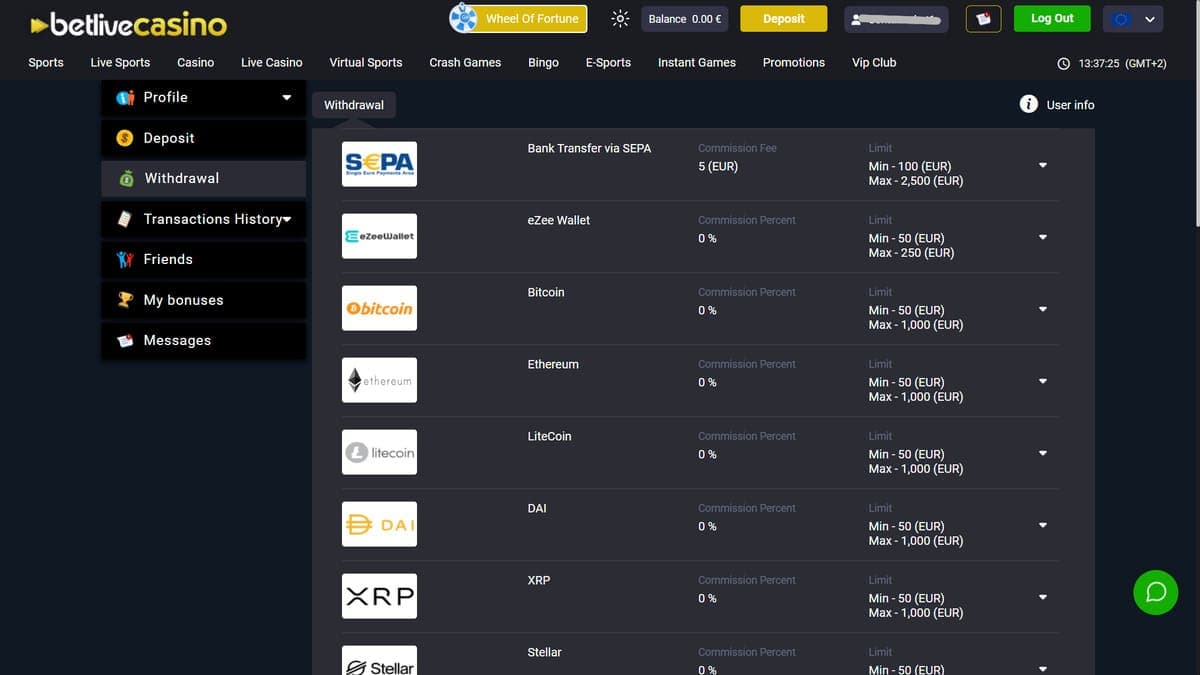Expand the Ethereum row arrow
This screenshot has height=675, width=1200.
[x=1043, y=381]
